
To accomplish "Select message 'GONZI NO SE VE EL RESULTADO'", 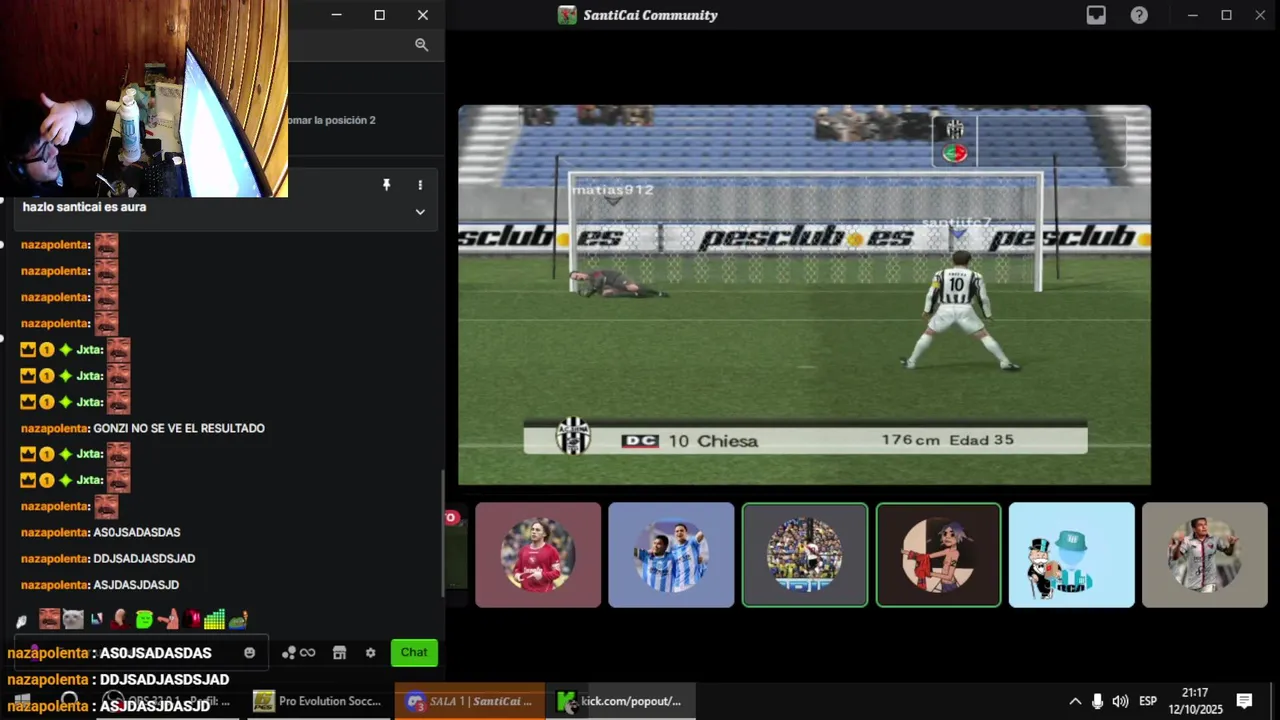I will click(x=179, y=428).
